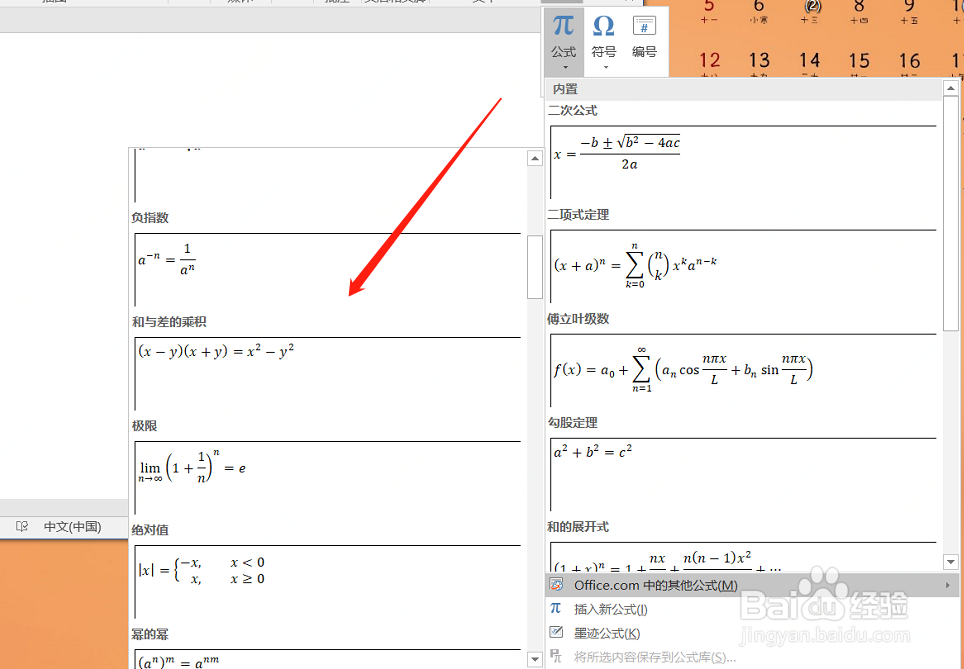Insert the 傅立叶级数 Fourier series equation

pyautogui.click(x=743, y=370)
